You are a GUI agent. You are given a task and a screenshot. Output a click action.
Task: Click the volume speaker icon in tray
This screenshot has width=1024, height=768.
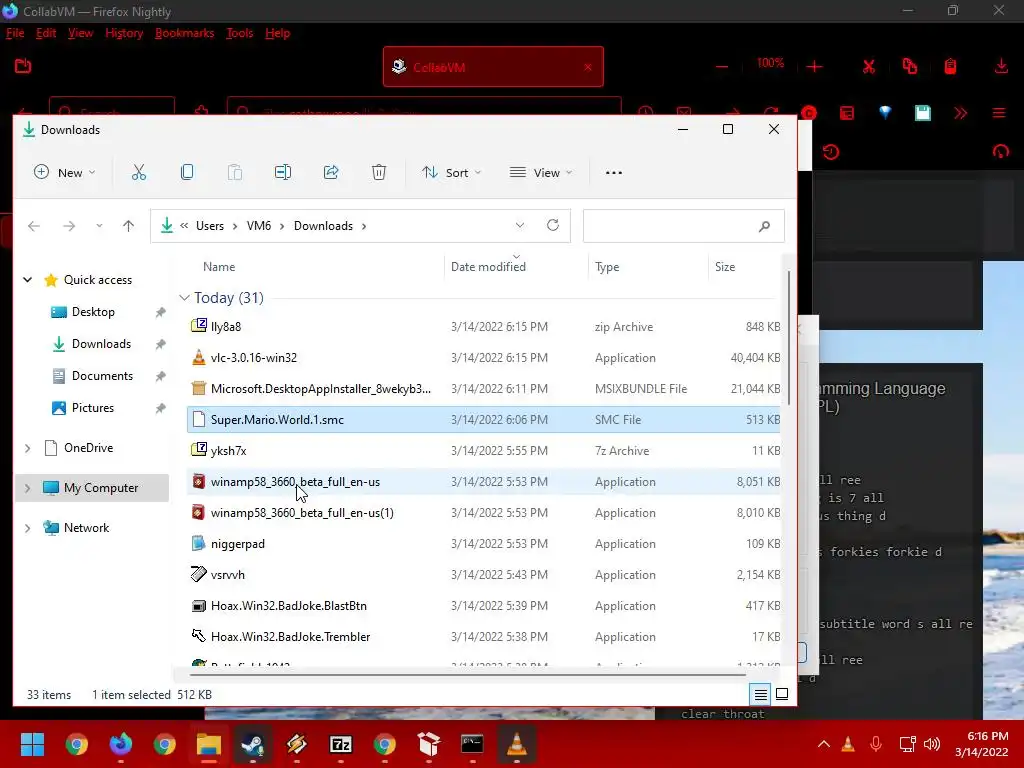[932, 744]
